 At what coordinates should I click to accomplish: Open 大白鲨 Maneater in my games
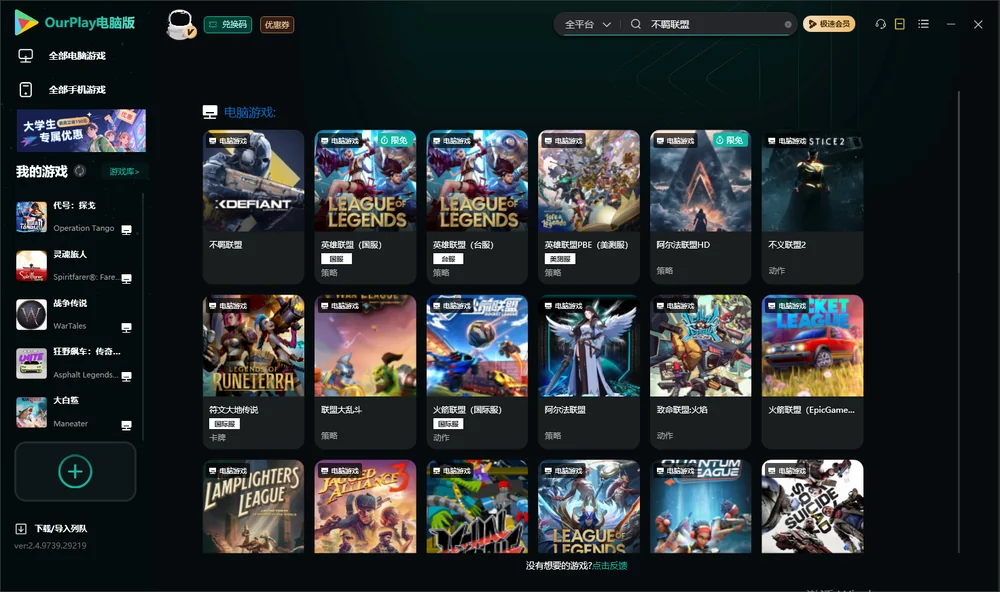(x=73, y=412)
